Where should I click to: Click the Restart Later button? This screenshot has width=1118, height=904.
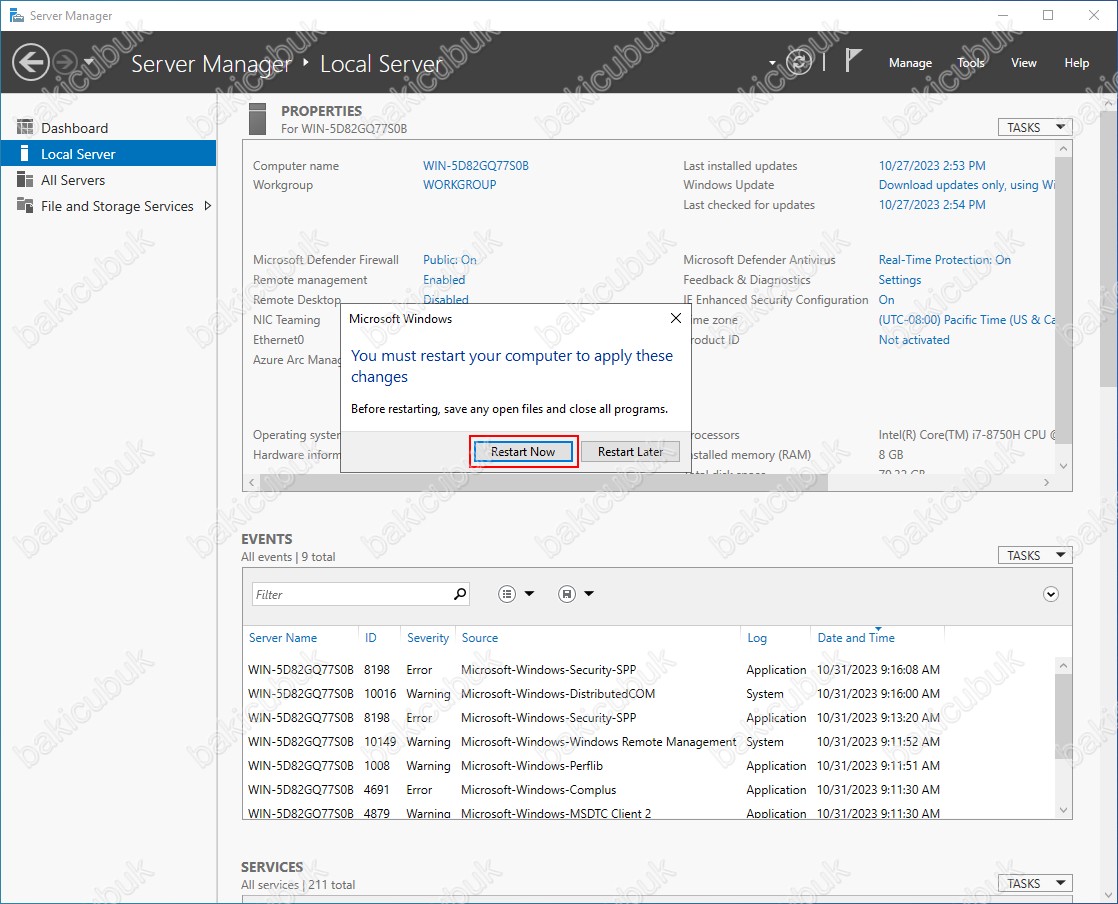coord(630,451)
